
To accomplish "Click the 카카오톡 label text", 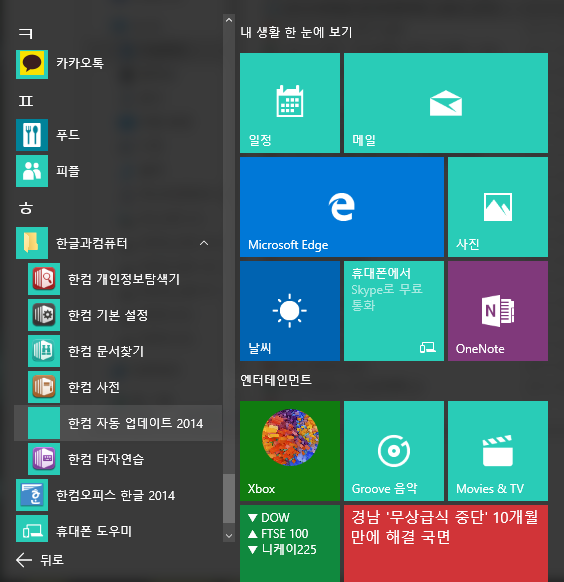I will coord(80,63).
